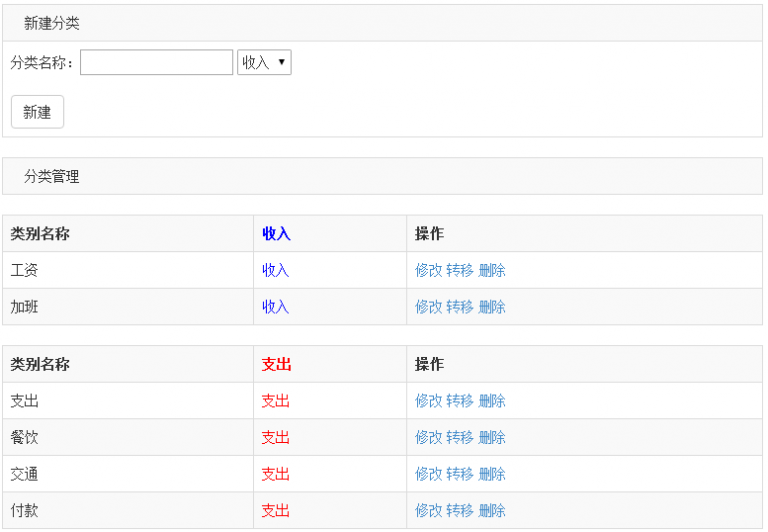The width and height of the screenshot is (768, 532).
Task: Transfer the 加班 category using 转移
Action: coord(460,307)
